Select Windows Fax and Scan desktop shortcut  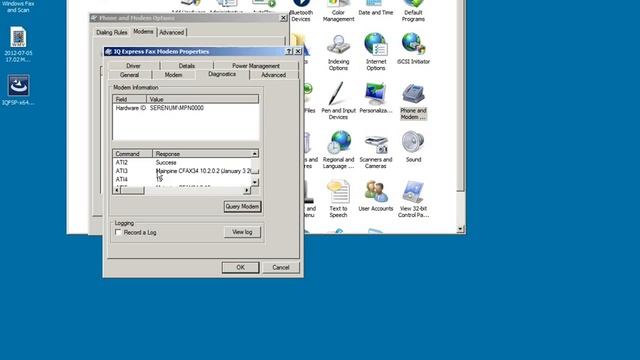click(x=18, y=7)
